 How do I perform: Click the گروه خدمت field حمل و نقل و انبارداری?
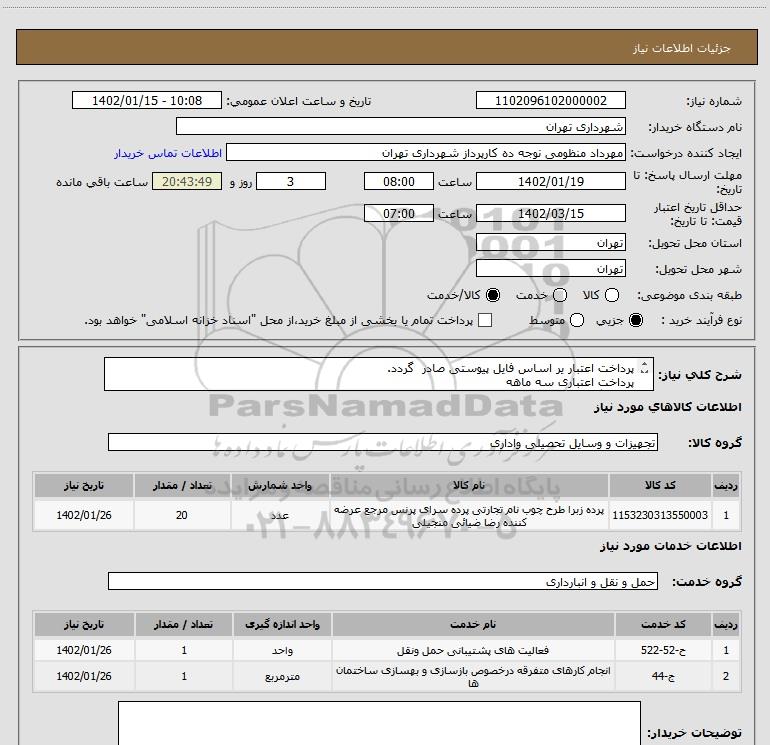tap(383, 581)
